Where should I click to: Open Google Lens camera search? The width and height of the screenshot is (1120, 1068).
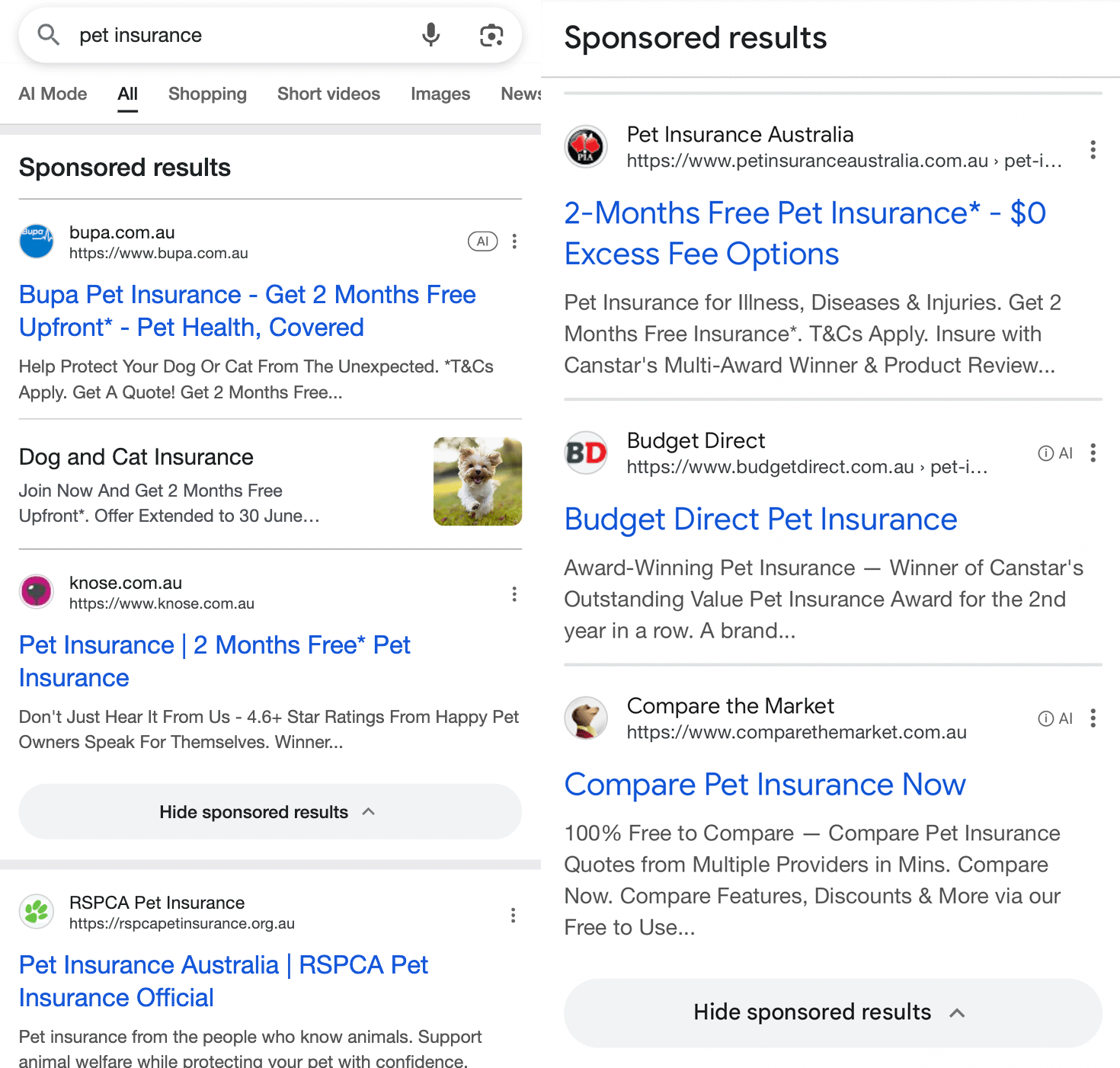click(x=491, y=35)
